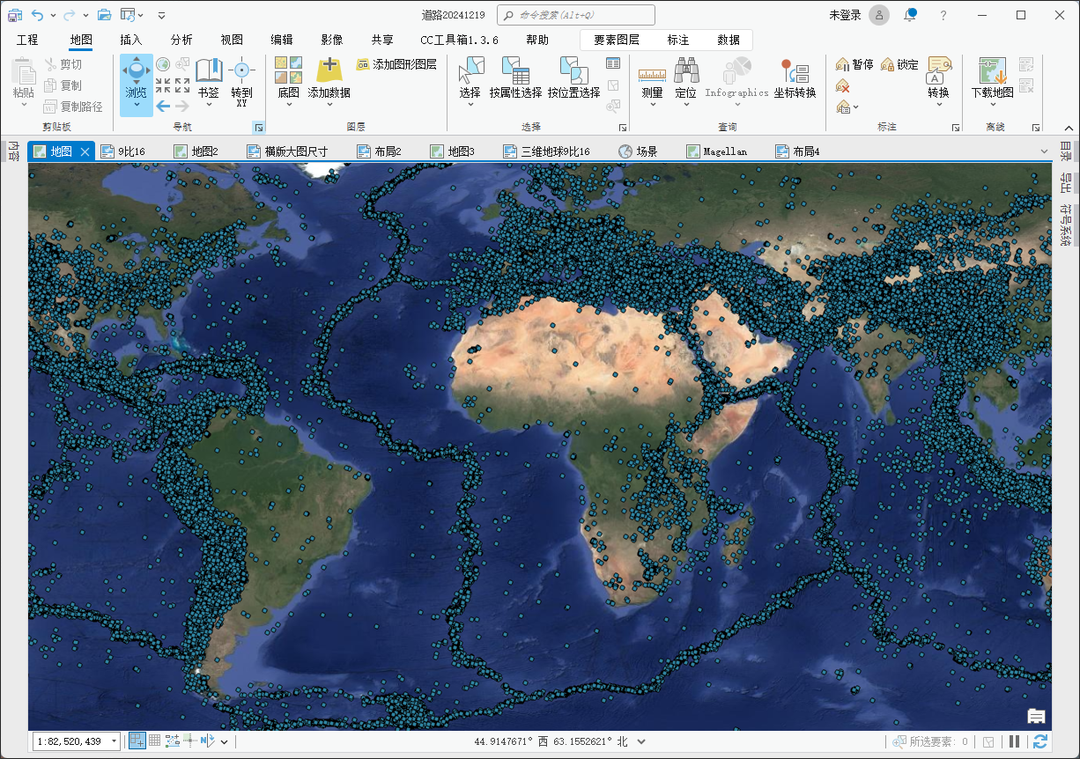Viewport: 1080px width, 759px height.
Task: Switch to the 场景 (Scene) view tab
Action: click(x=638, y=152)
